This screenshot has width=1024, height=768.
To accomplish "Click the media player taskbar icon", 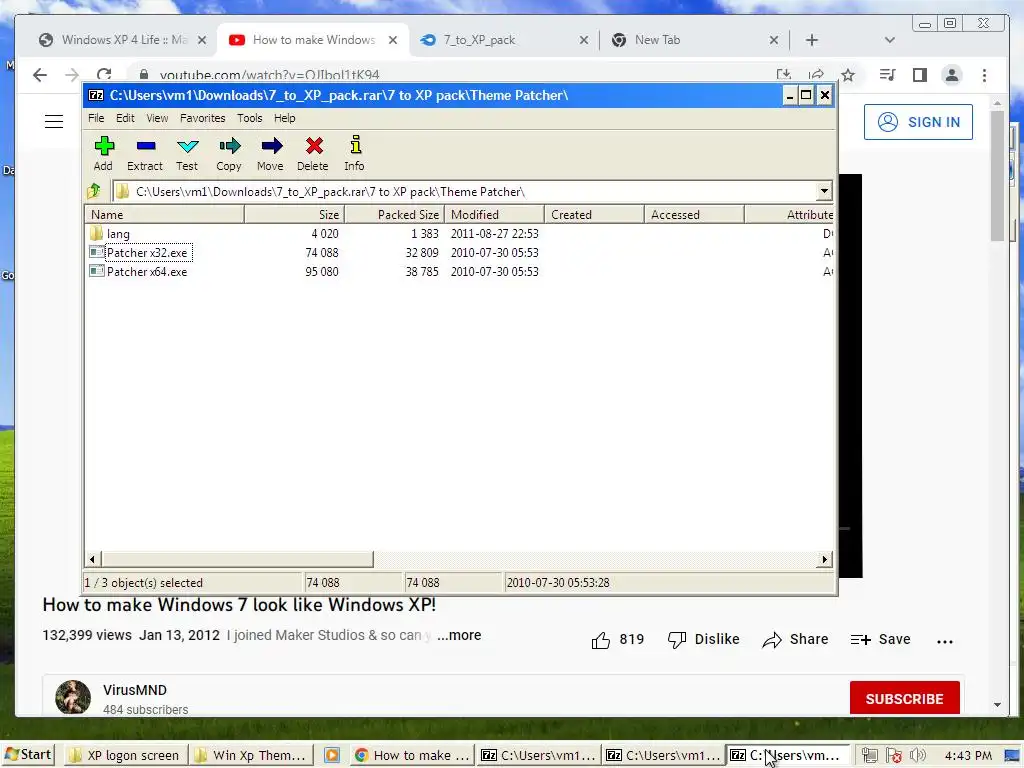I will pos(332,755).
